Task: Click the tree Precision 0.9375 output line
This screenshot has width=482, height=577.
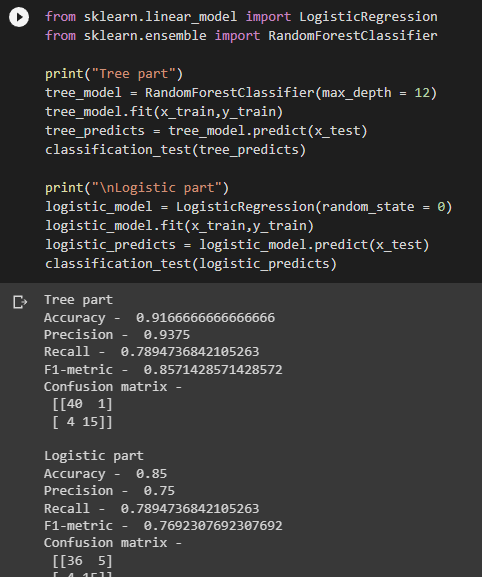Action: [117, 335]
